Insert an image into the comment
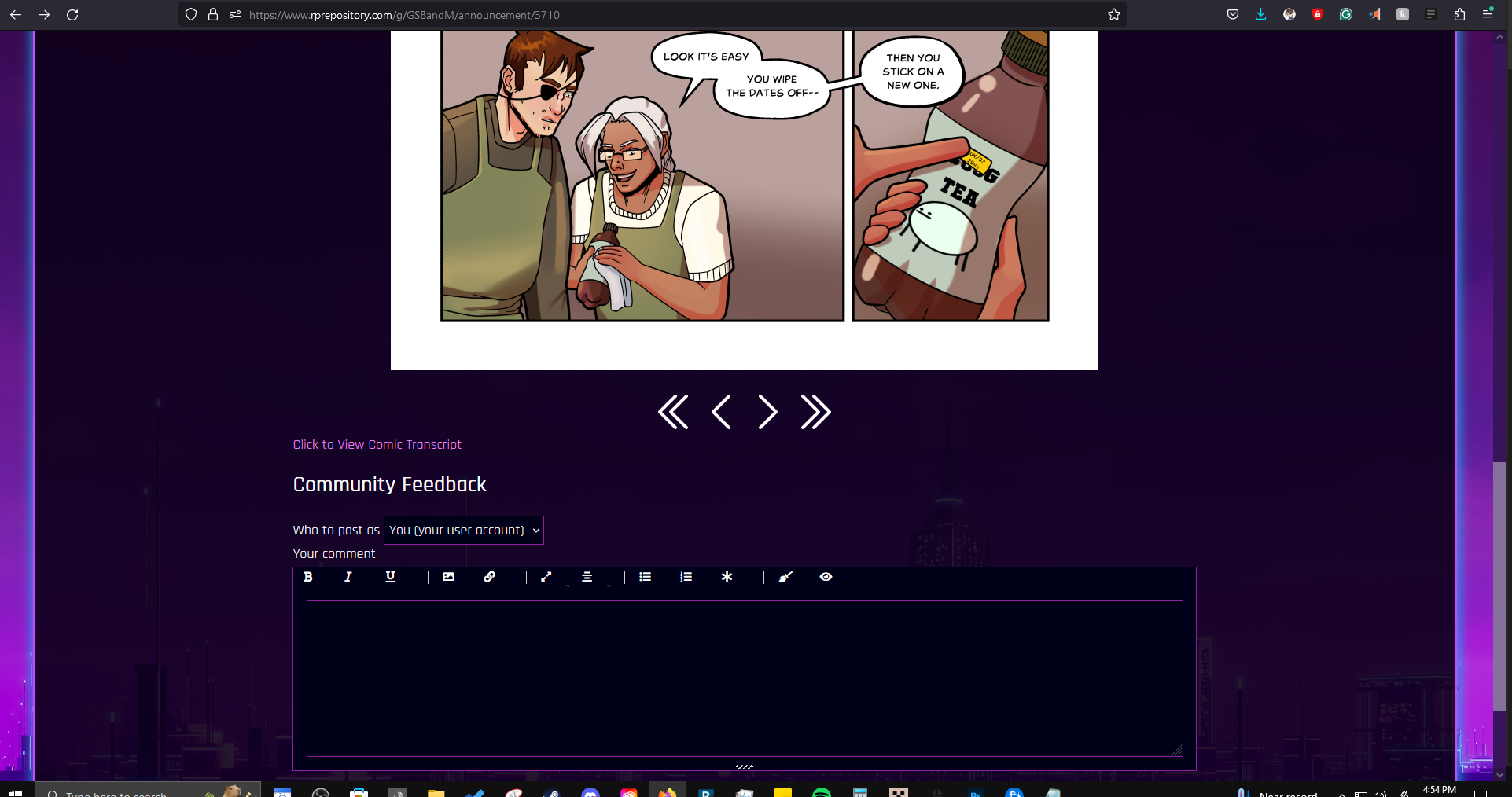 click(x=448, y=577)
